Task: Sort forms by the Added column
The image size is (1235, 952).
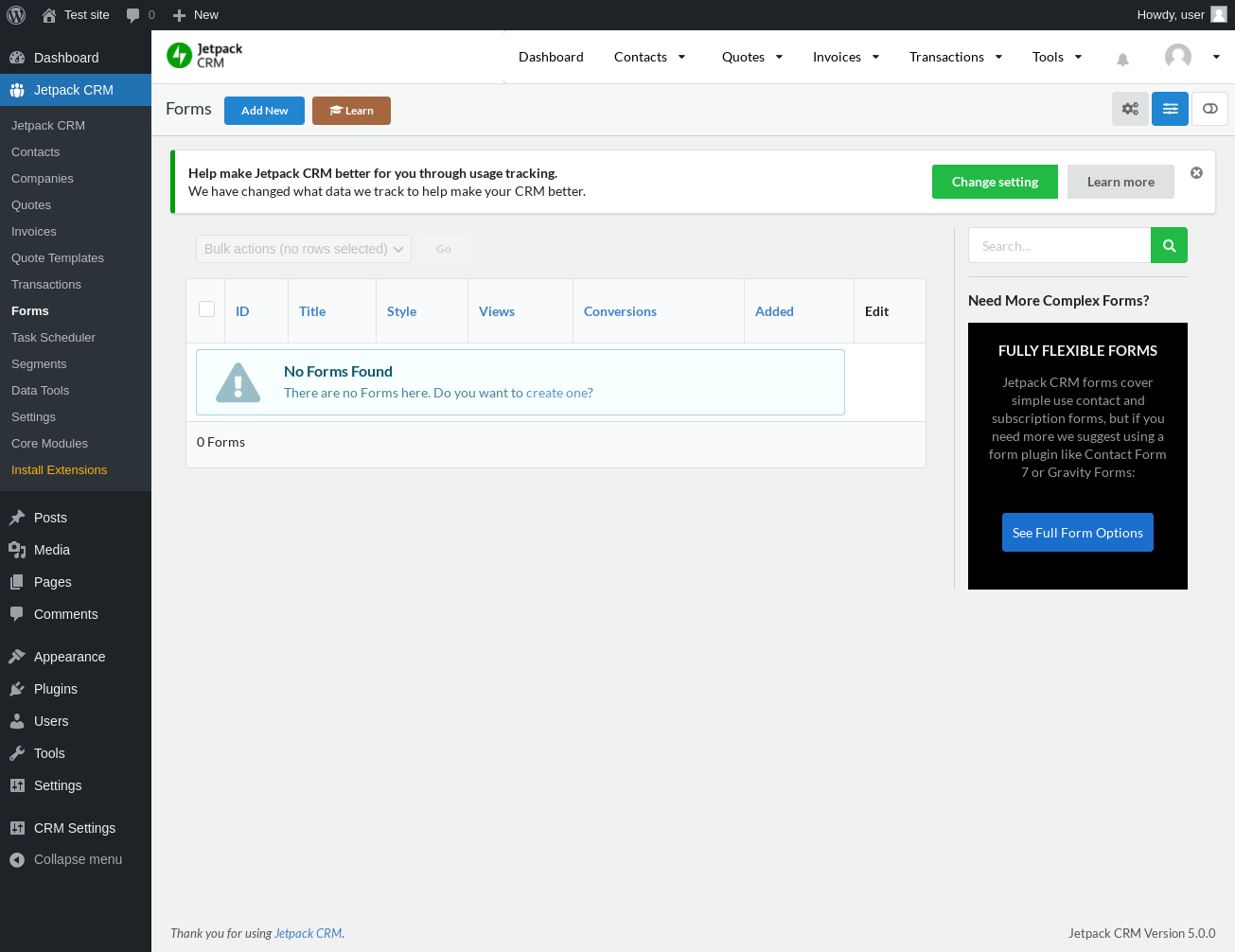Action: (x=774, y=311)
